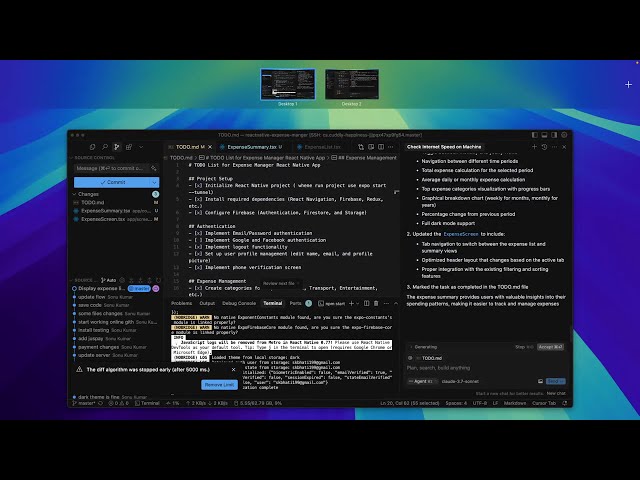Select the Source Control branch icon
Image resolution: width=640 pixels, height=480 pixels.
pos(117,147)
